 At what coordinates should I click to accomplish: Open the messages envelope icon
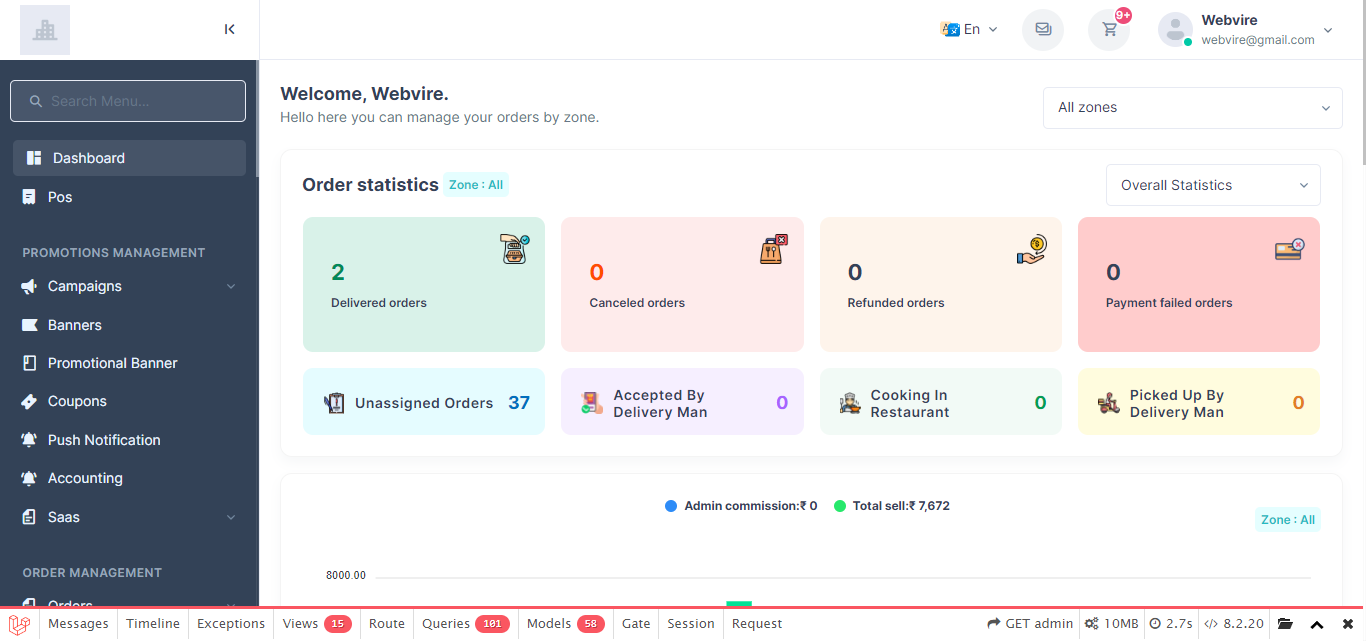[x=1043, y=29]
